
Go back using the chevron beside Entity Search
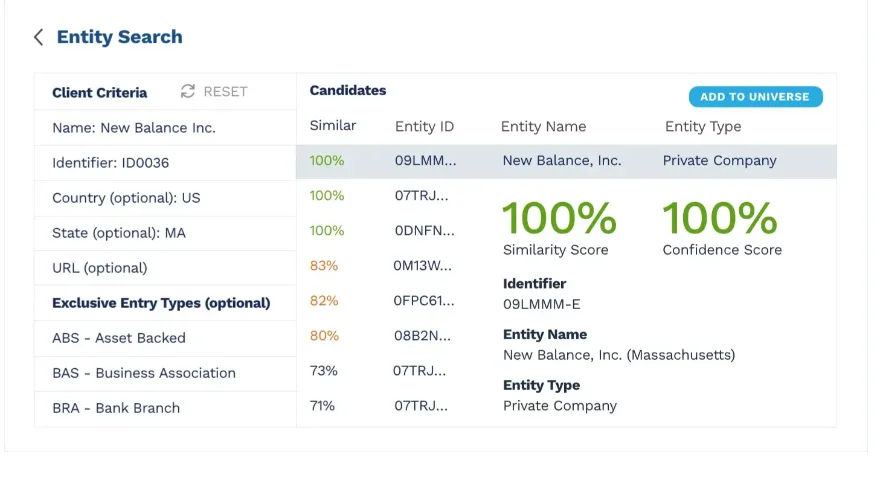coord(38,37)
